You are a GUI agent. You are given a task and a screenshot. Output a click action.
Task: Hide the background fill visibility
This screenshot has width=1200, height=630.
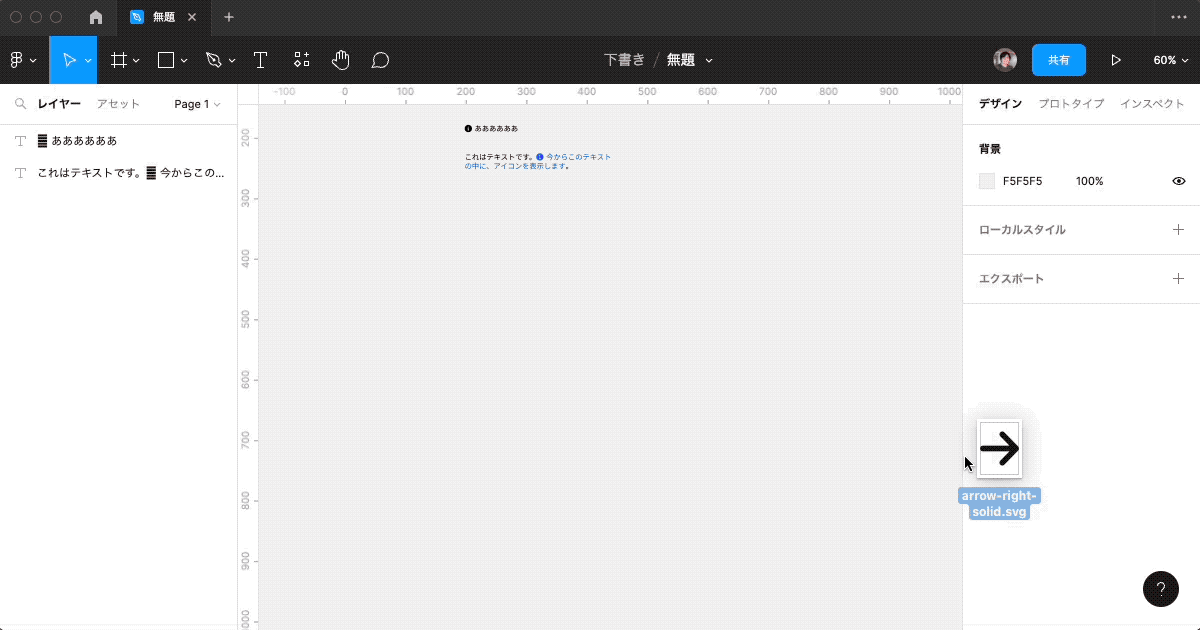pos(1178,181)
